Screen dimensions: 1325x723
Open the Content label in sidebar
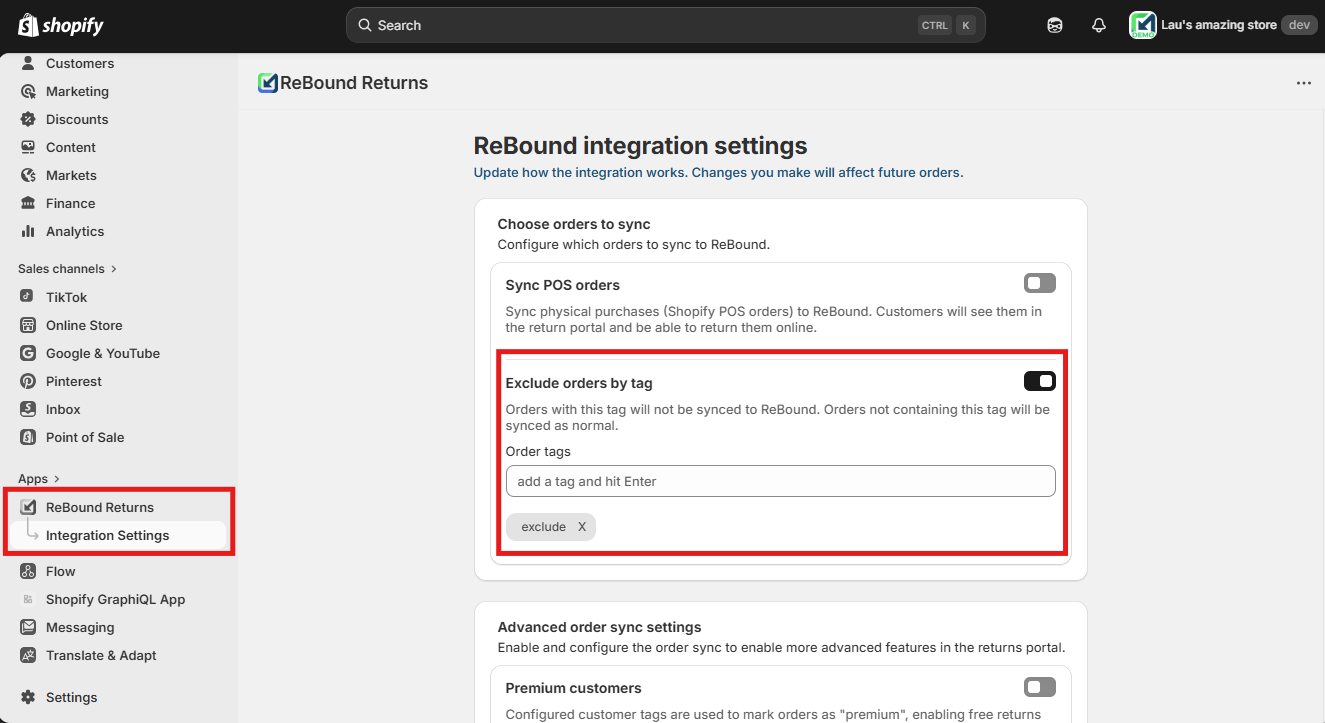(71, 147)
